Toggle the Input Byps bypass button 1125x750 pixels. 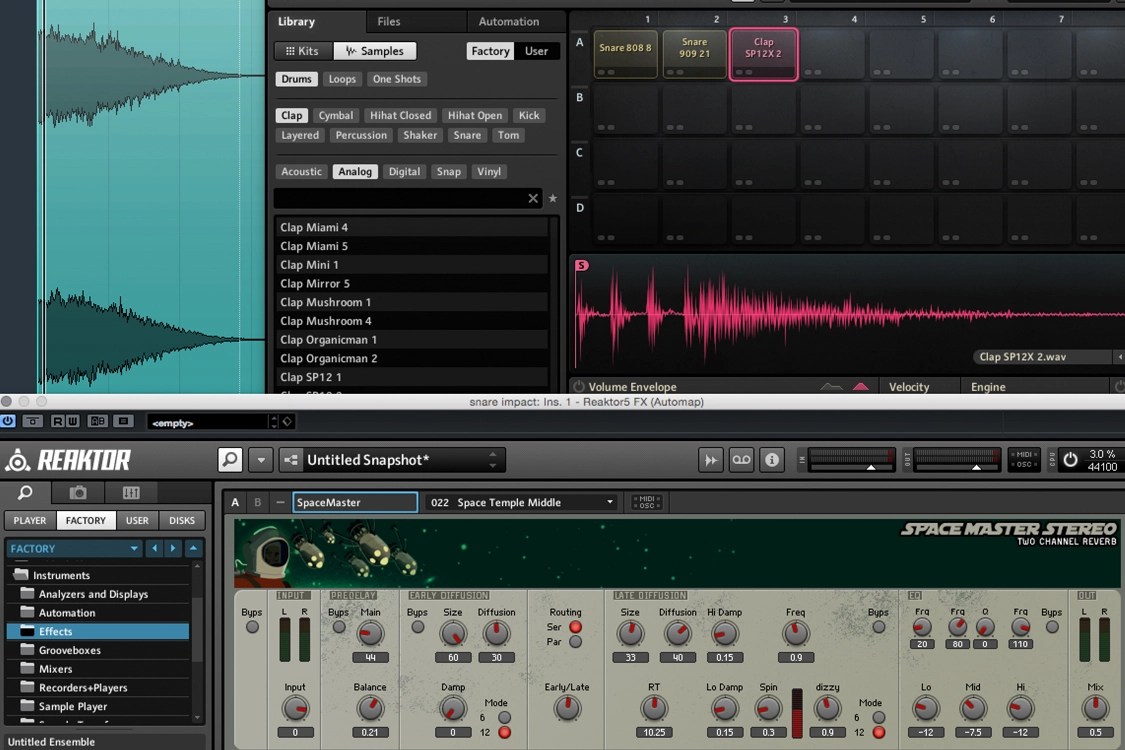(252, 627)
